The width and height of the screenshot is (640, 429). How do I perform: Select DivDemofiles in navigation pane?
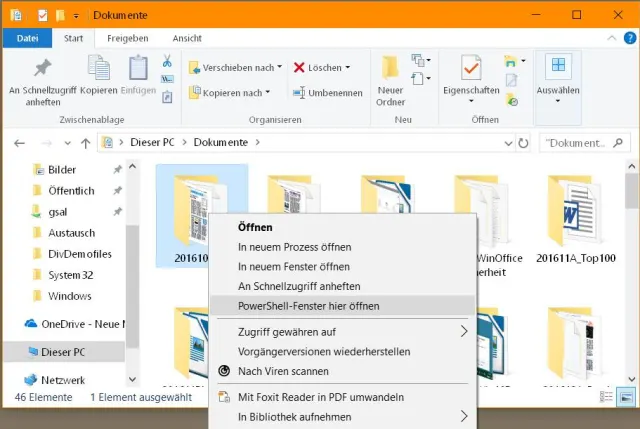(80, 254)
